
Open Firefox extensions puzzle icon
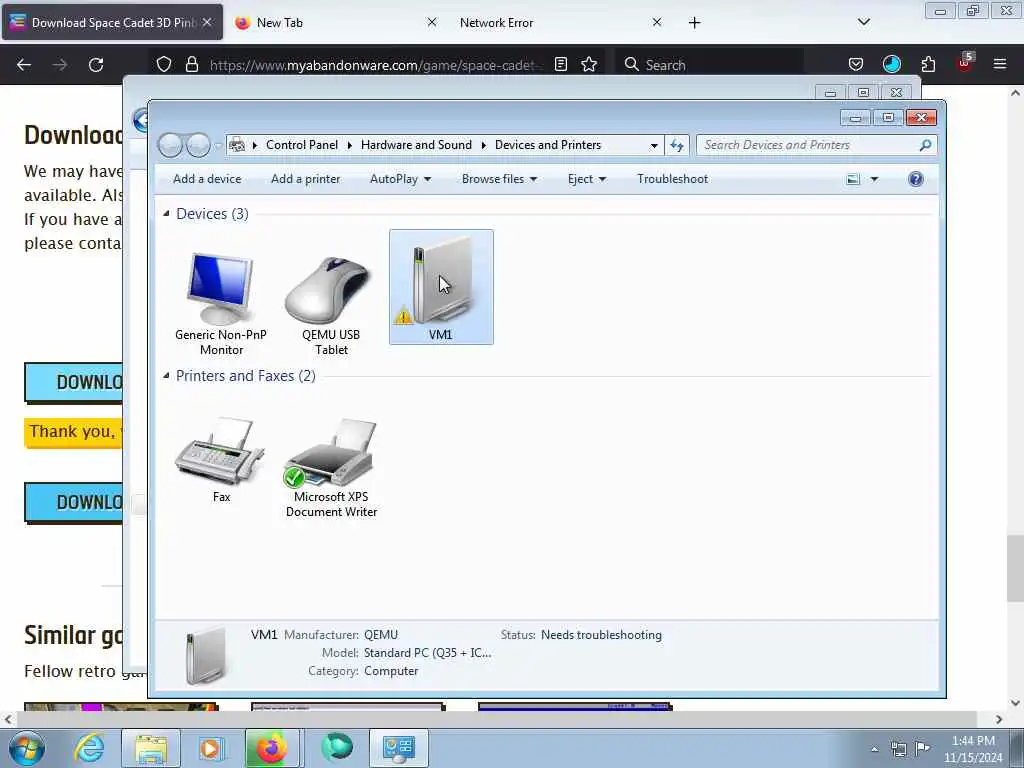coord(928,65)
